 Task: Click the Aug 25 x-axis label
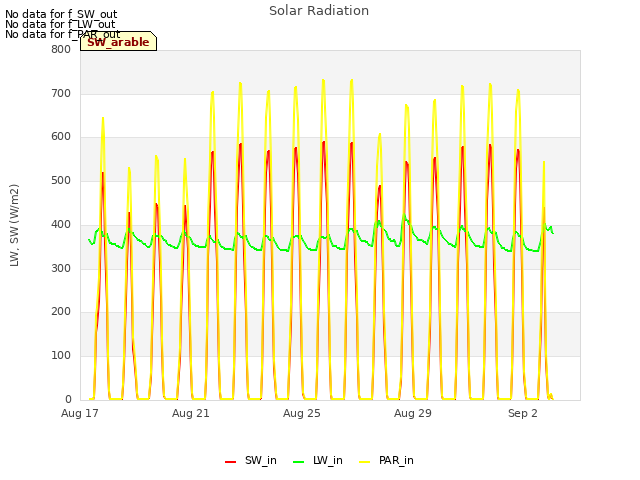point(302,413)
